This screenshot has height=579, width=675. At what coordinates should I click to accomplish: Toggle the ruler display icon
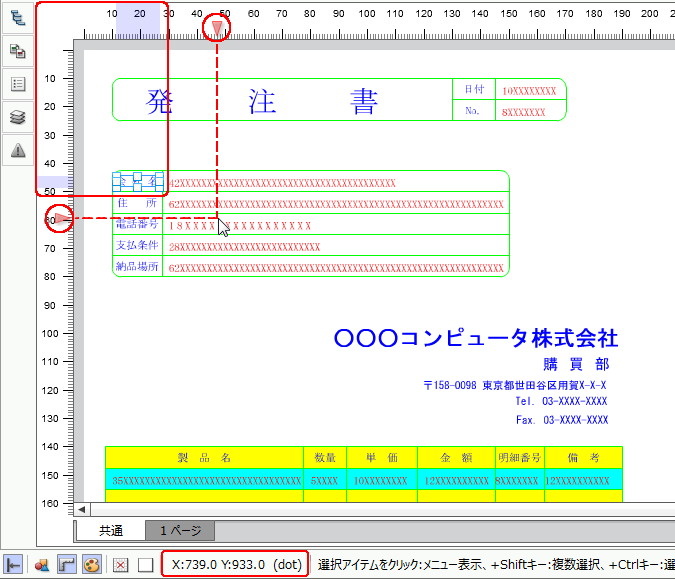click(x=67, y=565)
